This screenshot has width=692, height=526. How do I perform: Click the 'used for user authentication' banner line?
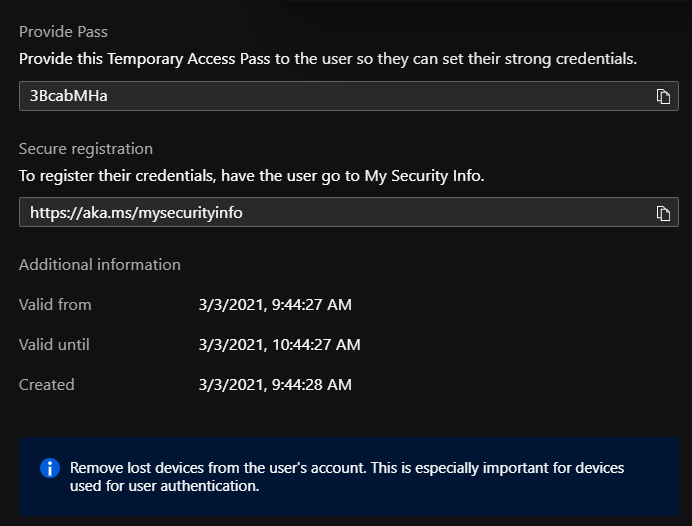click(x=165, y=486)
